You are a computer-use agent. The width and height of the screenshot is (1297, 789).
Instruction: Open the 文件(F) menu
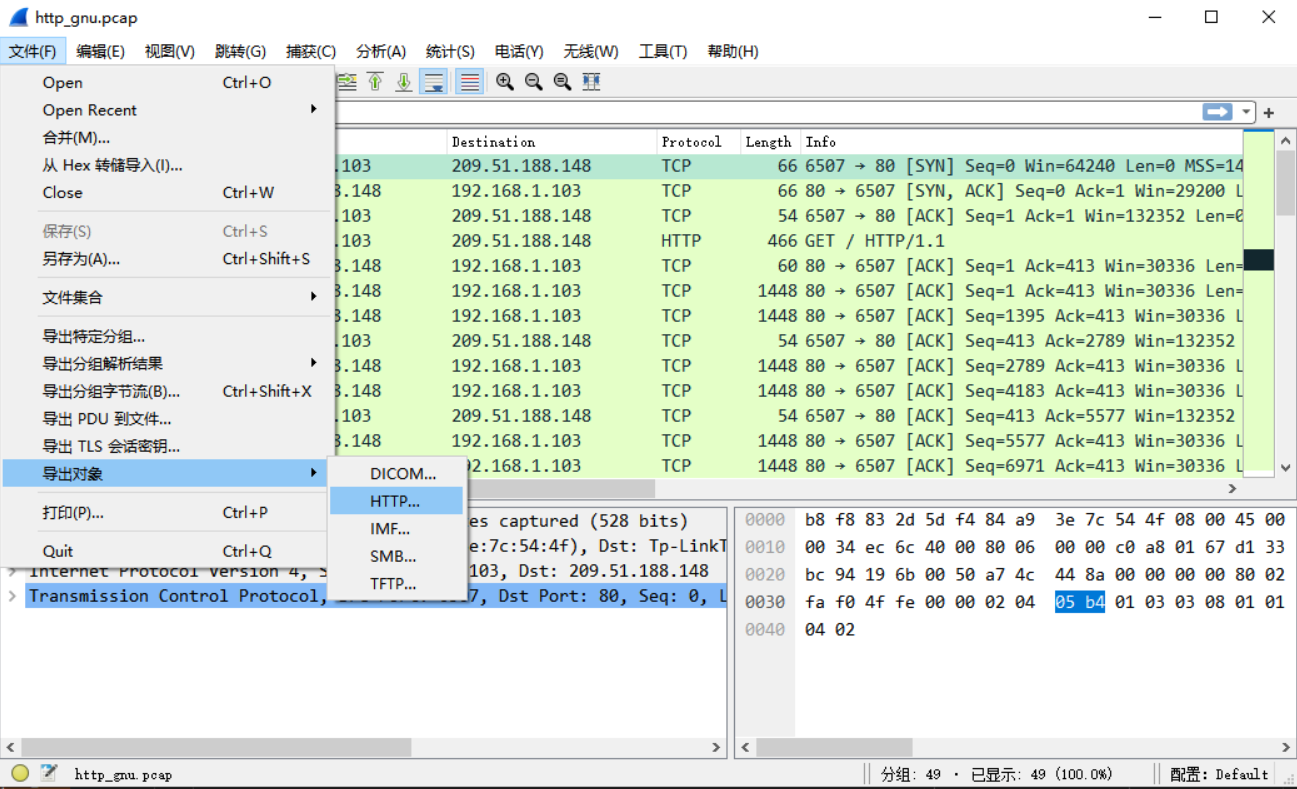point(33,51)
